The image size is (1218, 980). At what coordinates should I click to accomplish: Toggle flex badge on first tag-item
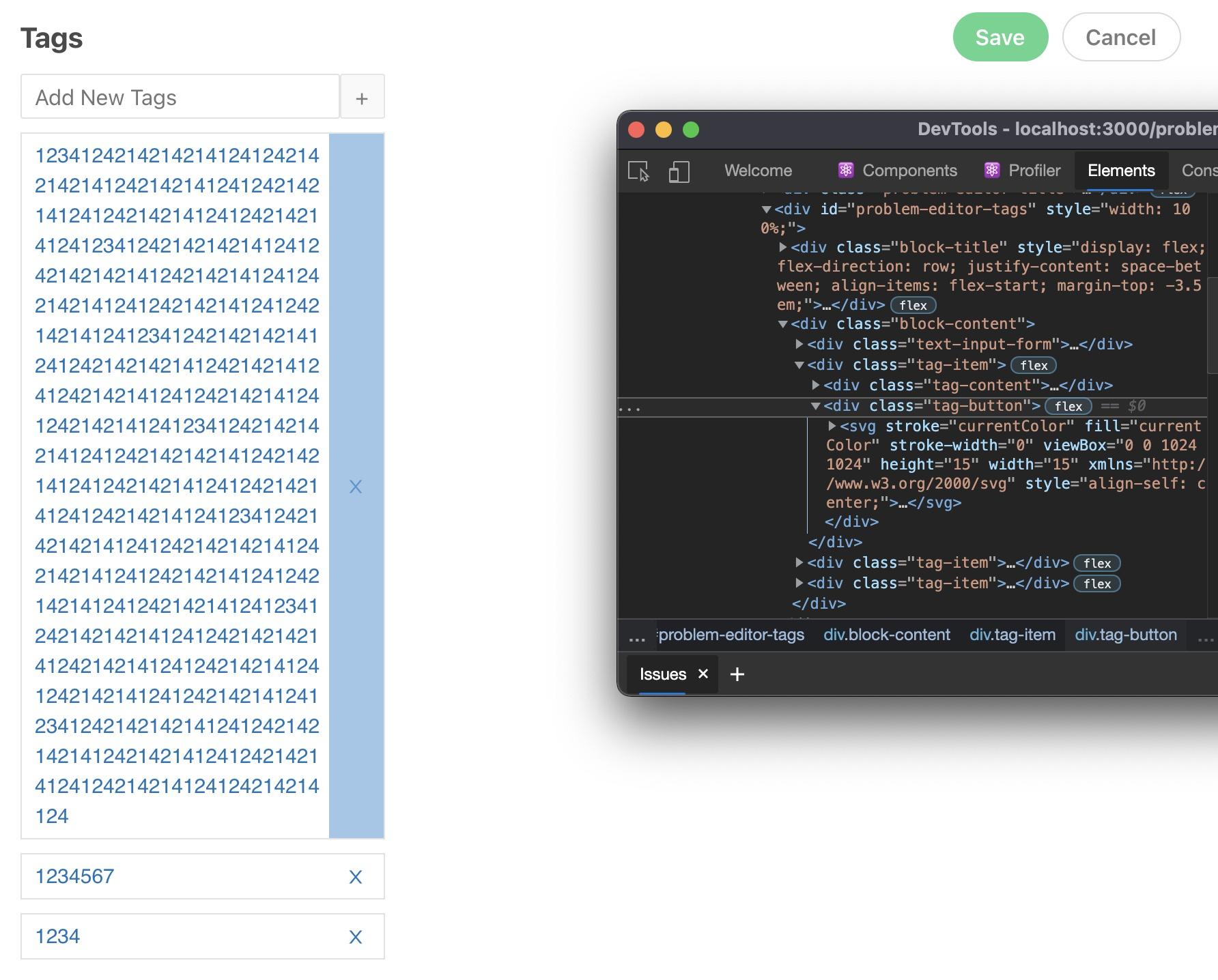point(1034,366)
